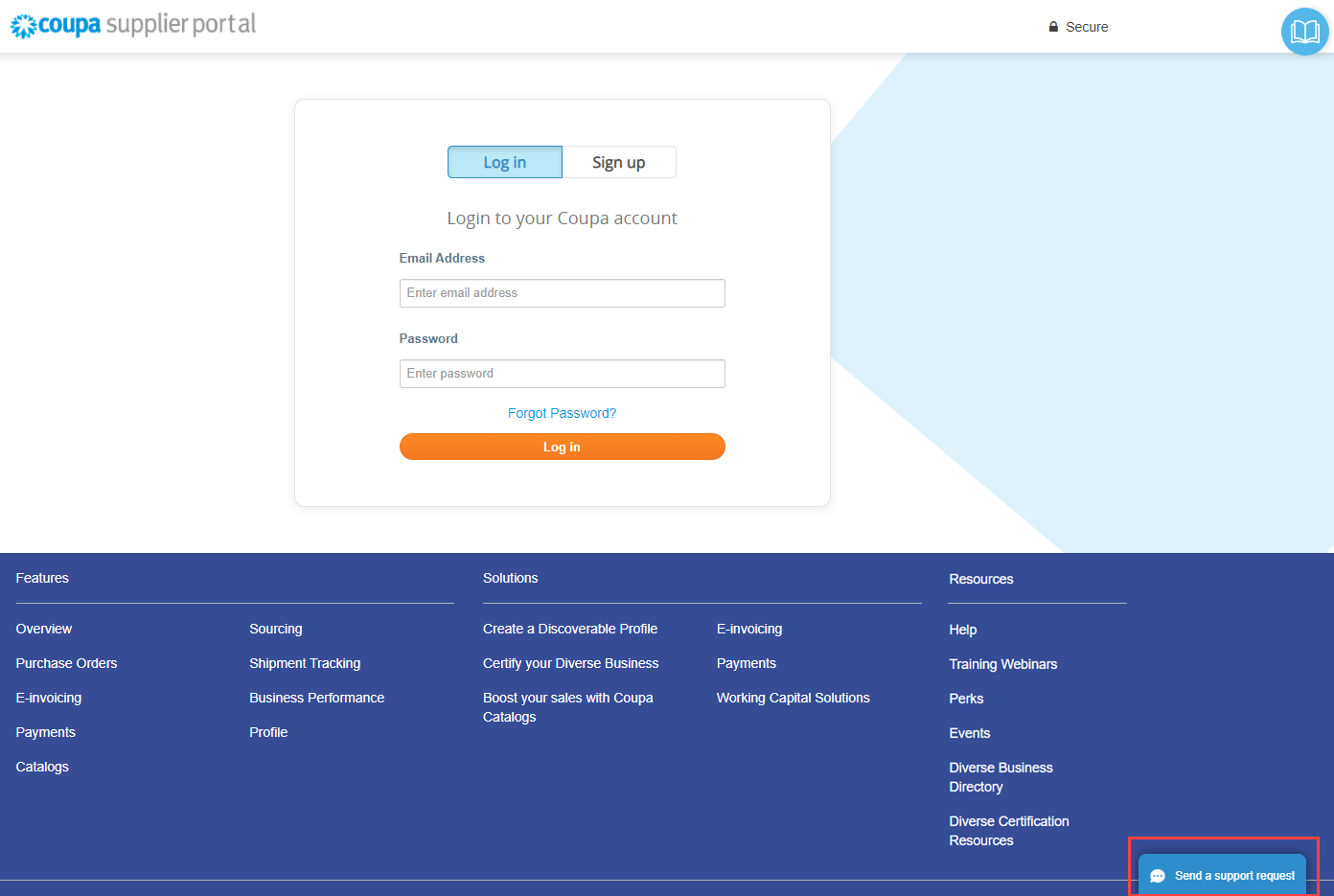Open Shipment Tracking link
This screenshot has height=896, width=1334.
tap(305, 663)
